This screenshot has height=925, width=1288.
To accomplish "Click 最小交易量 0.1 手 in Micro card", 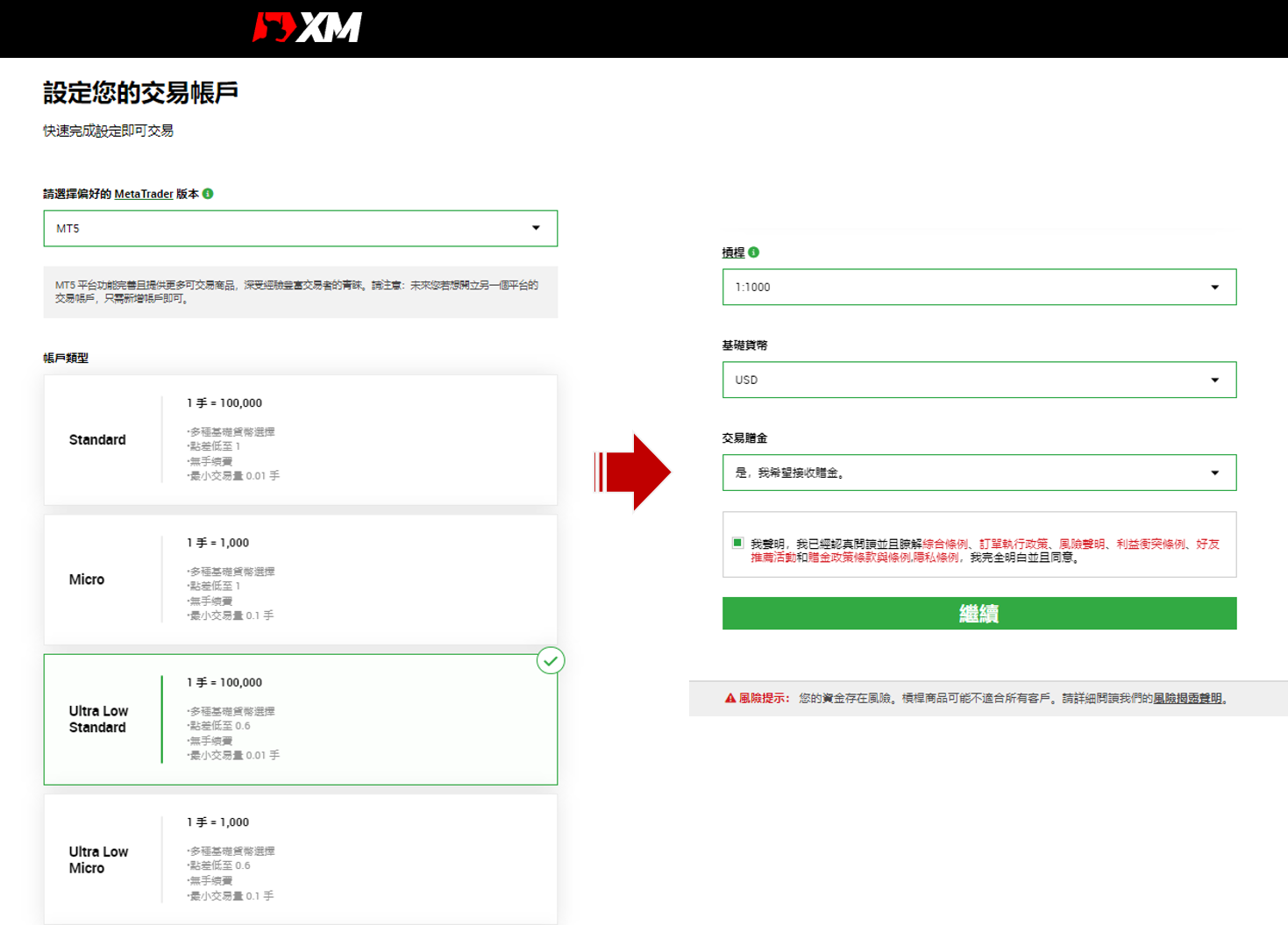I will point(230,615).
